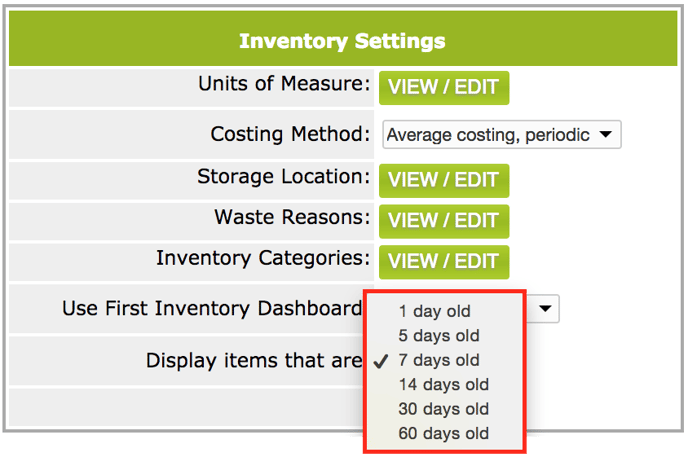Open VIEW / EDIT for Inventory Categories
The height and width of the screenshot is (457, 688).
(444, 262)
